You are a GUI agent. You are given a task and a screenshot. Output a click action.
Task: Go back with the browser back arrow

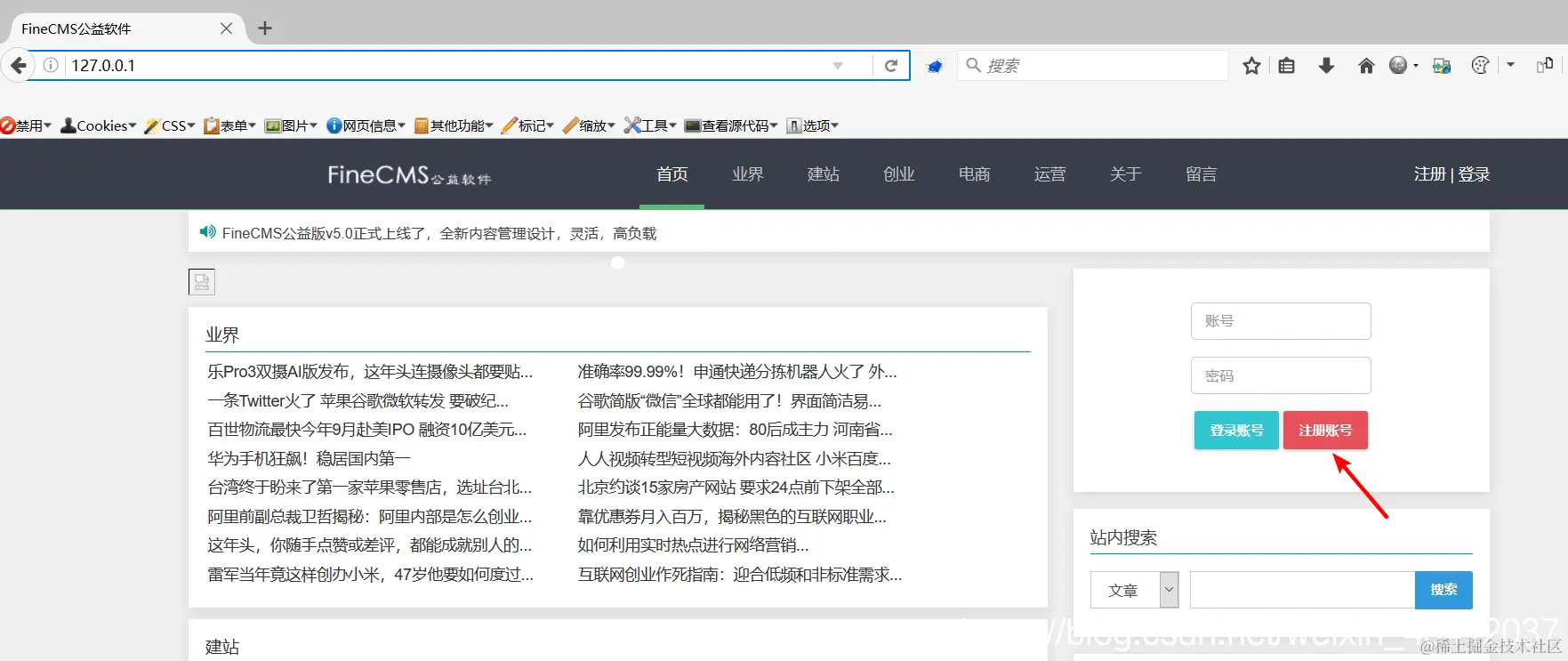[18, 65]
